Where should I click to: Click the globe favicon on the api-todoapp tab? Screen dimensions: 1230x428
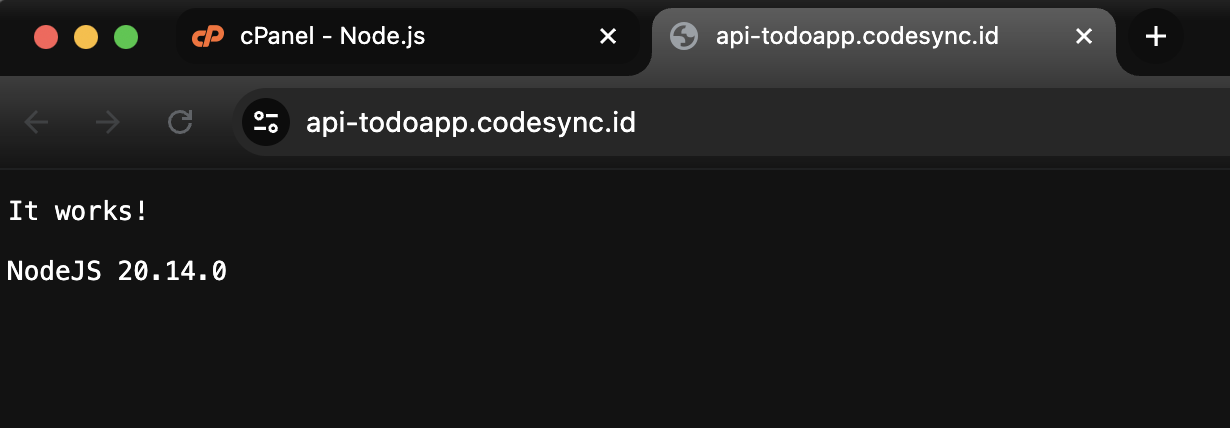pos(684,37)
